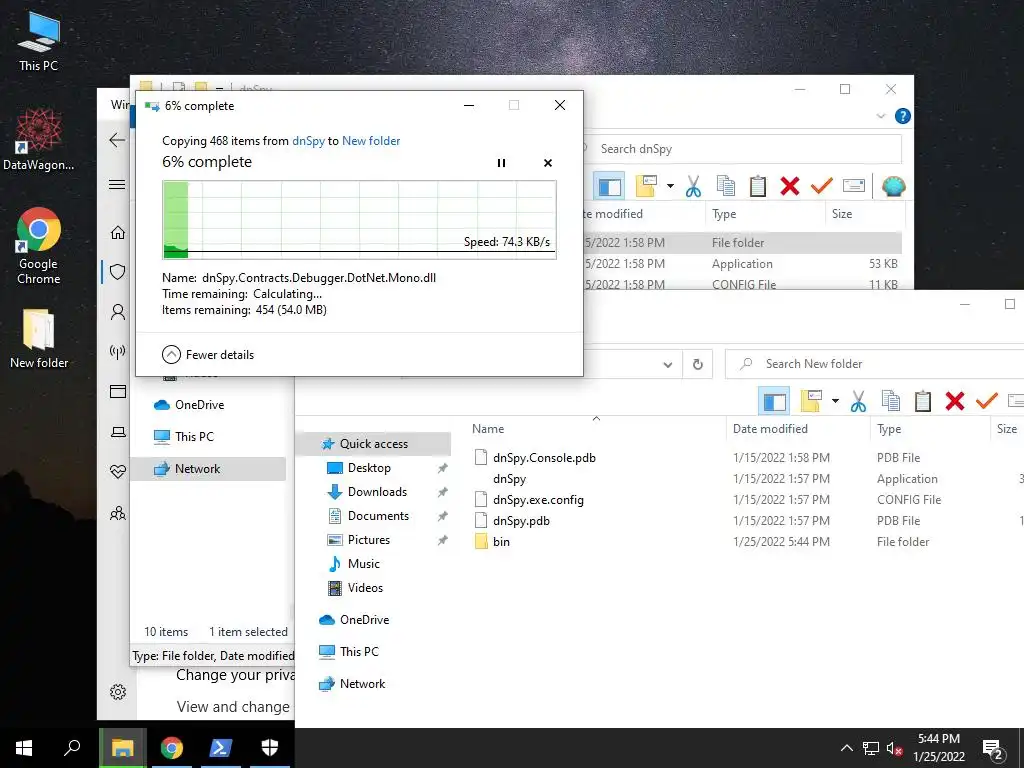Click Cut scissors in dnSpy window toolbar
This screenshot has height=768, width=1024.
693,186
